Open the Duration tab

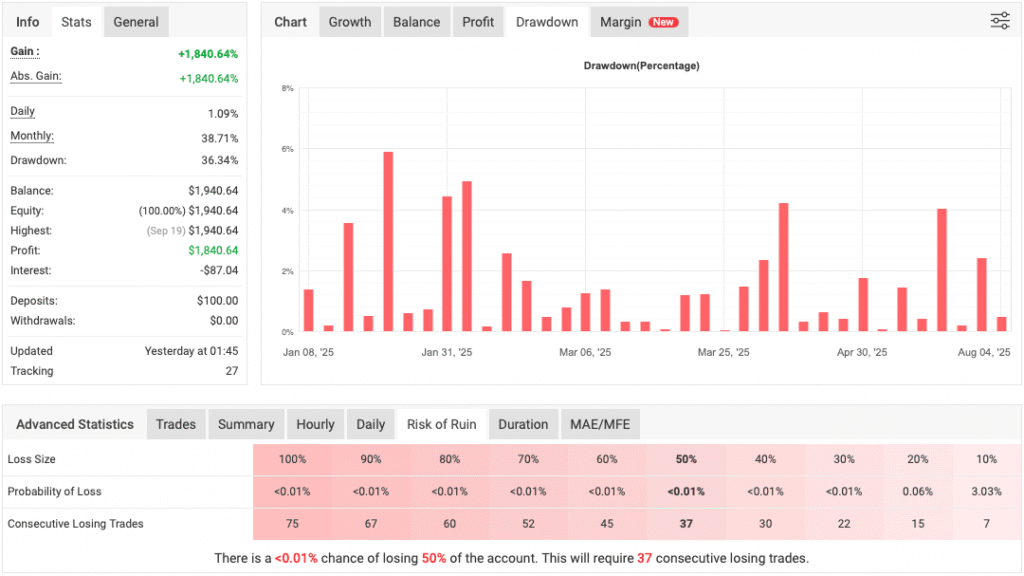pos(523,424)
